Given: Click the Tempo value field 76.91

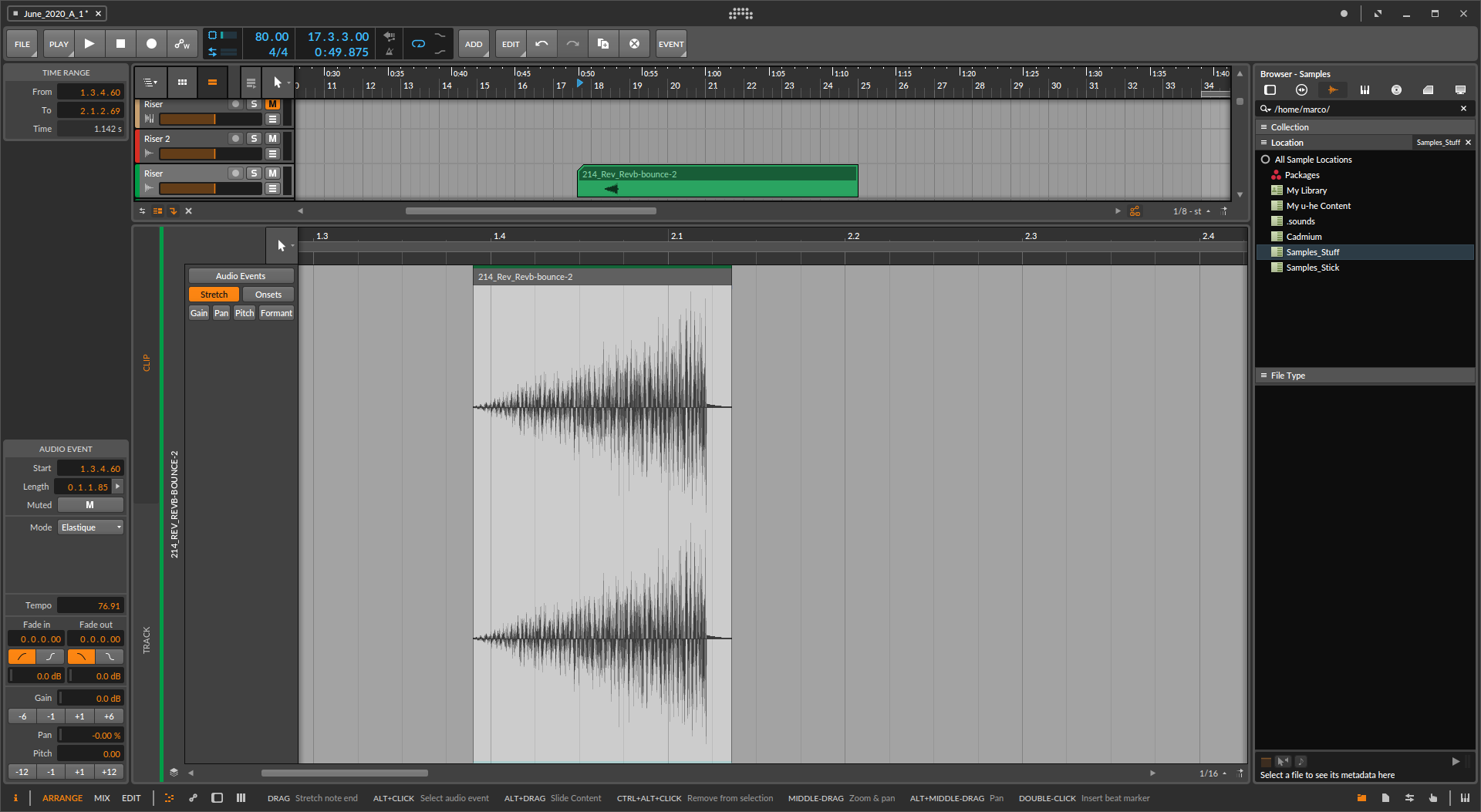Looking at the screenshot, I should pos(91,606).
